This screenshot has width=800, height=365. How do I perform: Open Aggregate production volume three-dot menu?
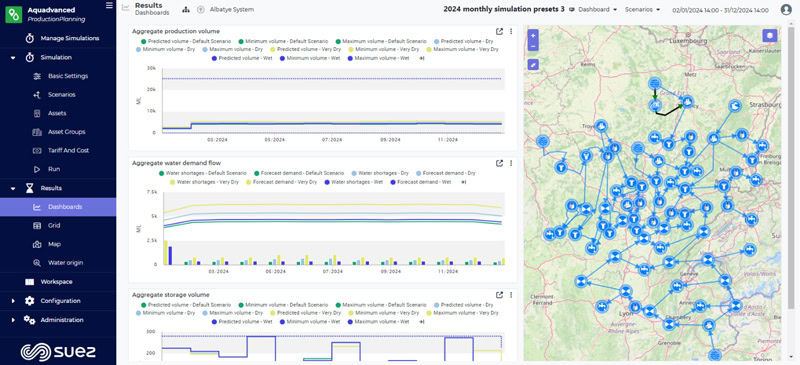point(511,32)
